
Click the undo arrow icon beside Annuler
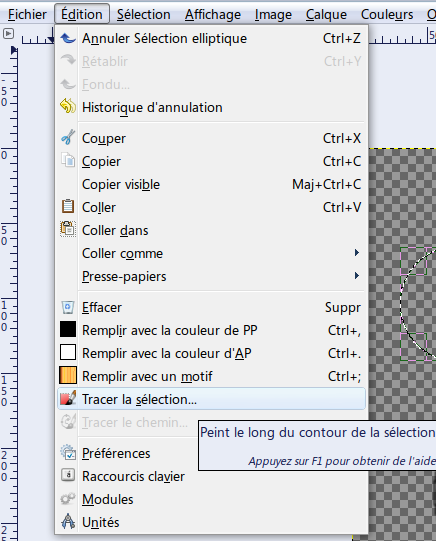(x=68, y=38)
